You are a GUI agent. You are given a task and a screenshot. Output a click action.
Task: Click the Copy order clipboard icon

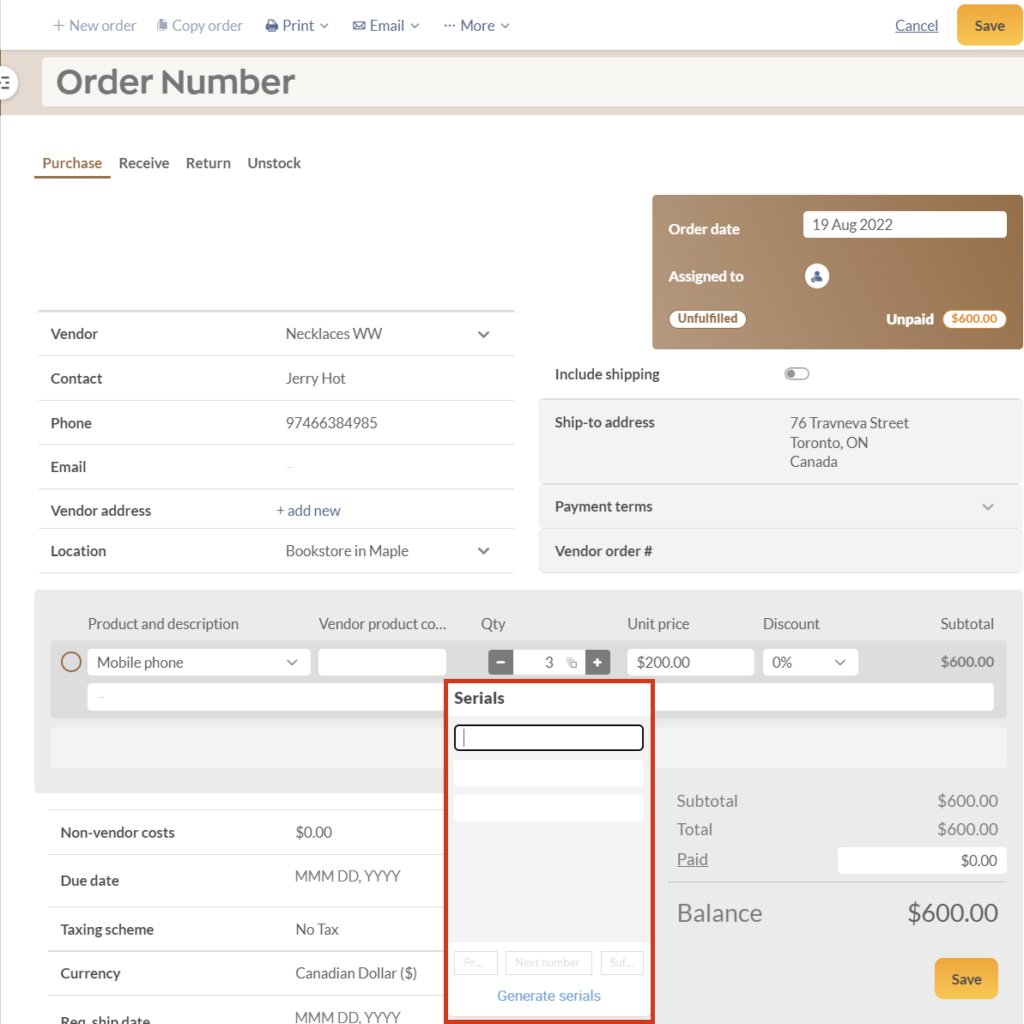(x=162, y=25)
